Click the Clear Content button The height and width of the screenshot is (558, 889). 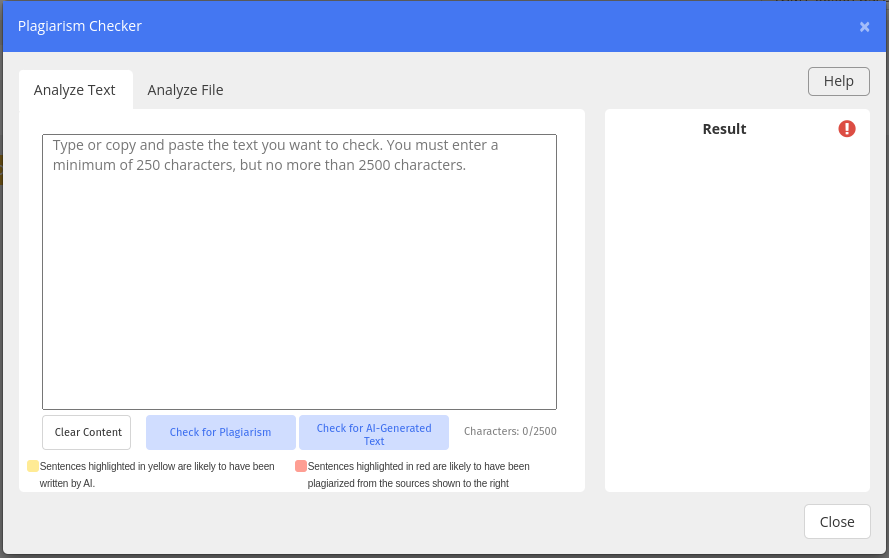click(x=87, y=432)
